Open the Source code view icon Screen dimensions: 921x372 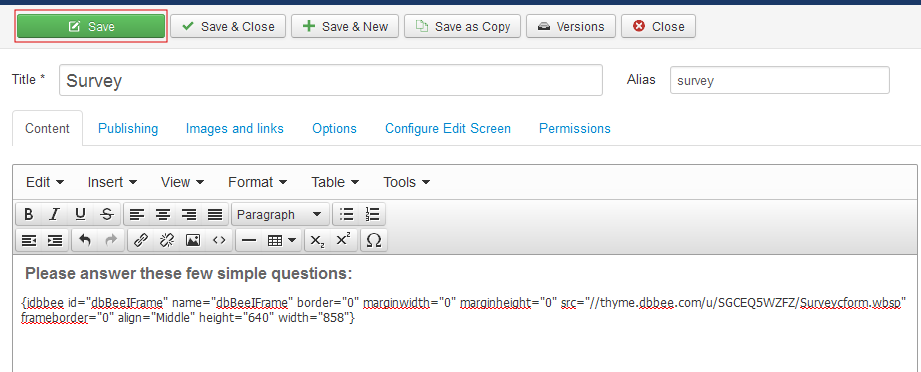219,240
